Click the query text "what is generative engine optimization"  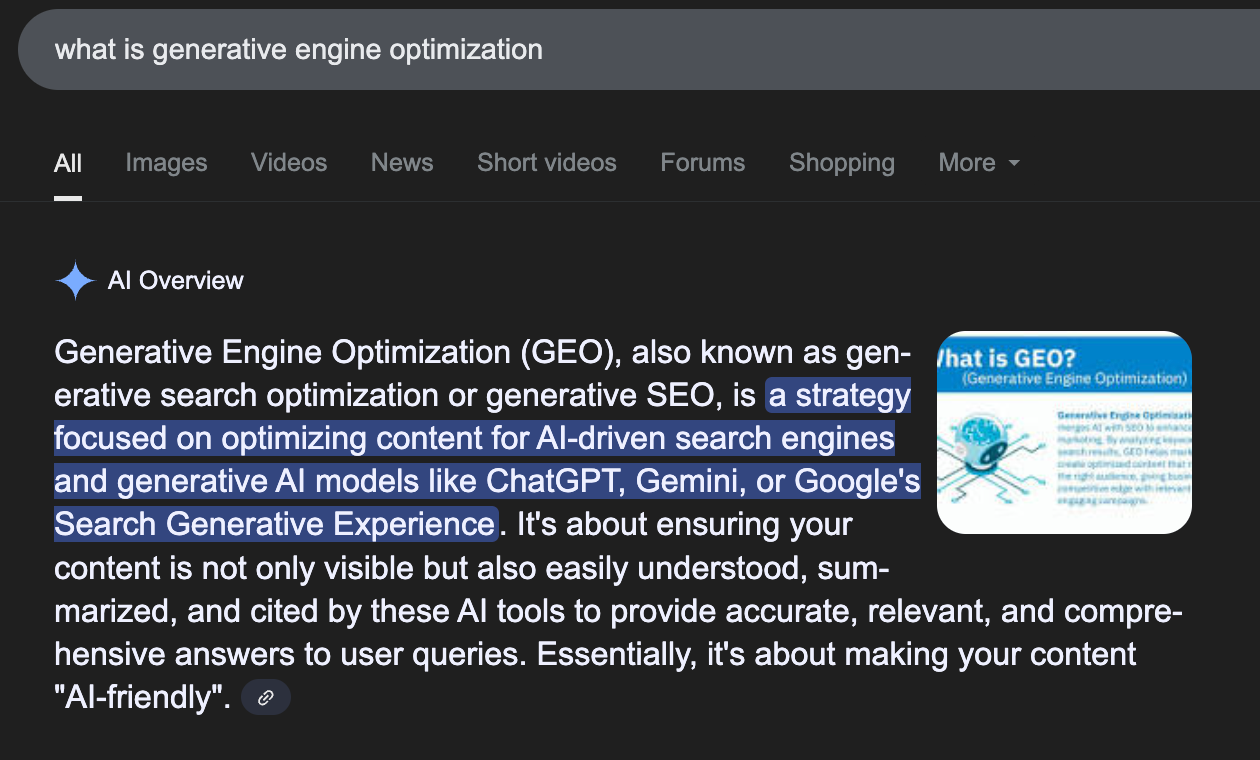point(298,48)
